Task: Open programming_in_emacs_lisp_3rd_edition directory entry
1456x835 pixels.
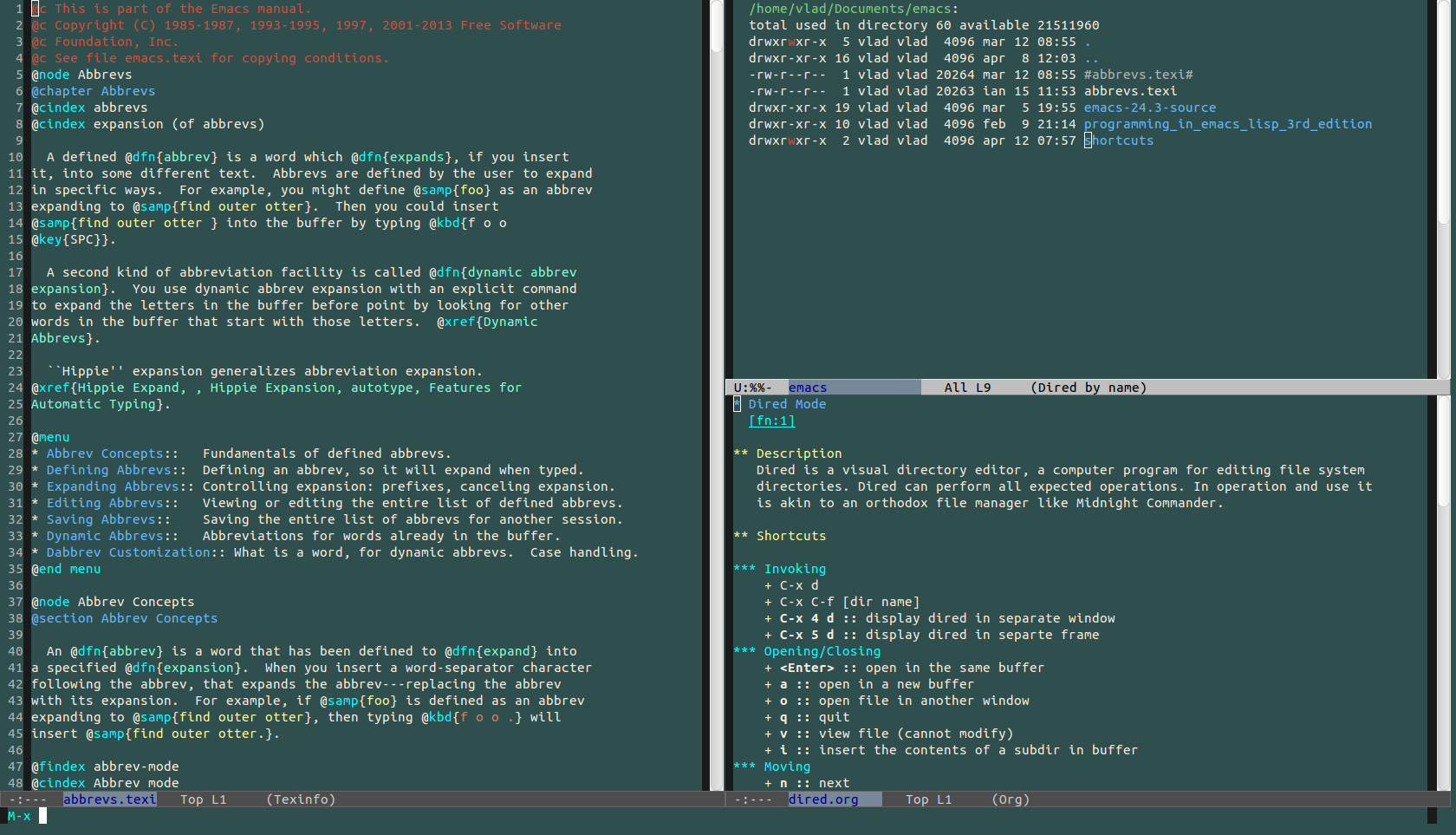Action: click(1227, 124)
